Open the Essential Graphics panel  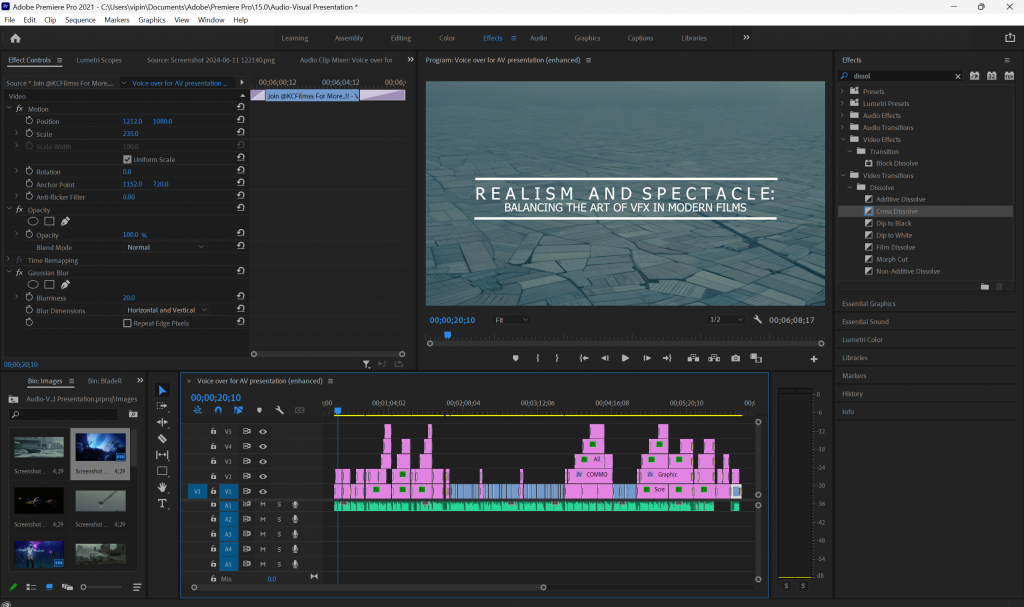coord(869,304)
